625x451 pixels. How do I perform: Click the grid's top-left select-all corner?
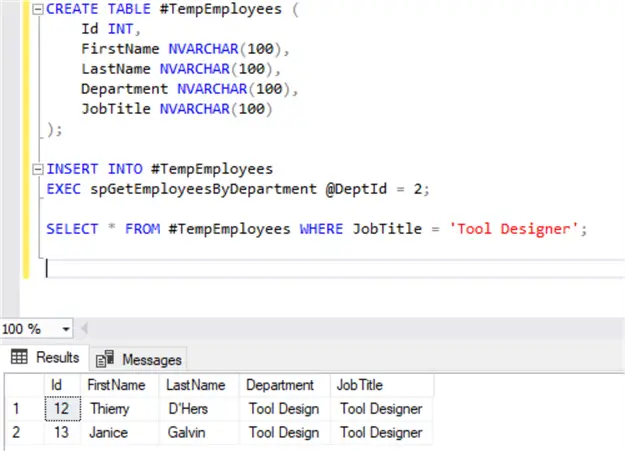point(20,384)
